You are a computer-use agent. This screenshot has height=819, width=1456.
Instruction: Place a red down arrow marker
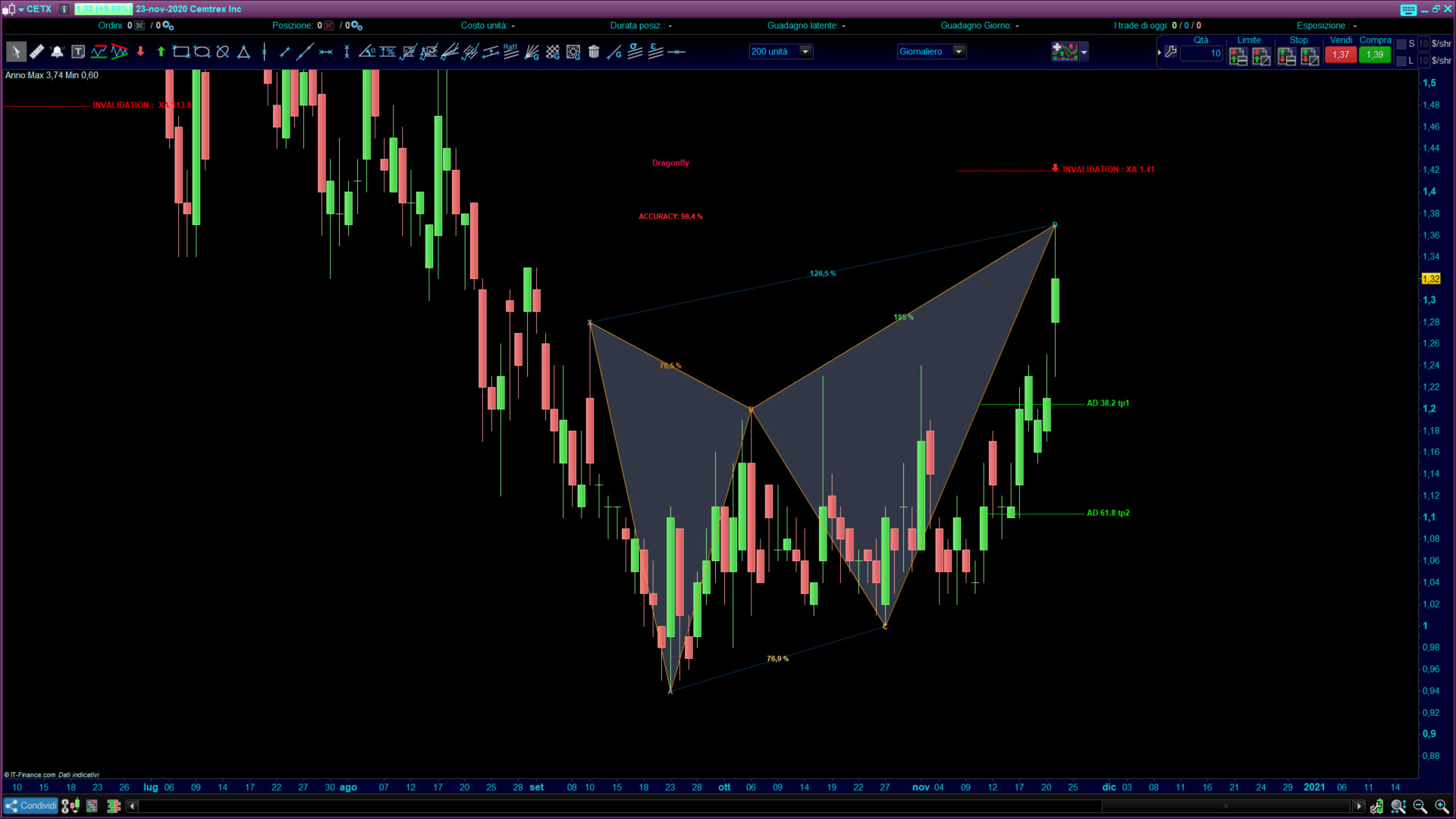pos(140,52)
